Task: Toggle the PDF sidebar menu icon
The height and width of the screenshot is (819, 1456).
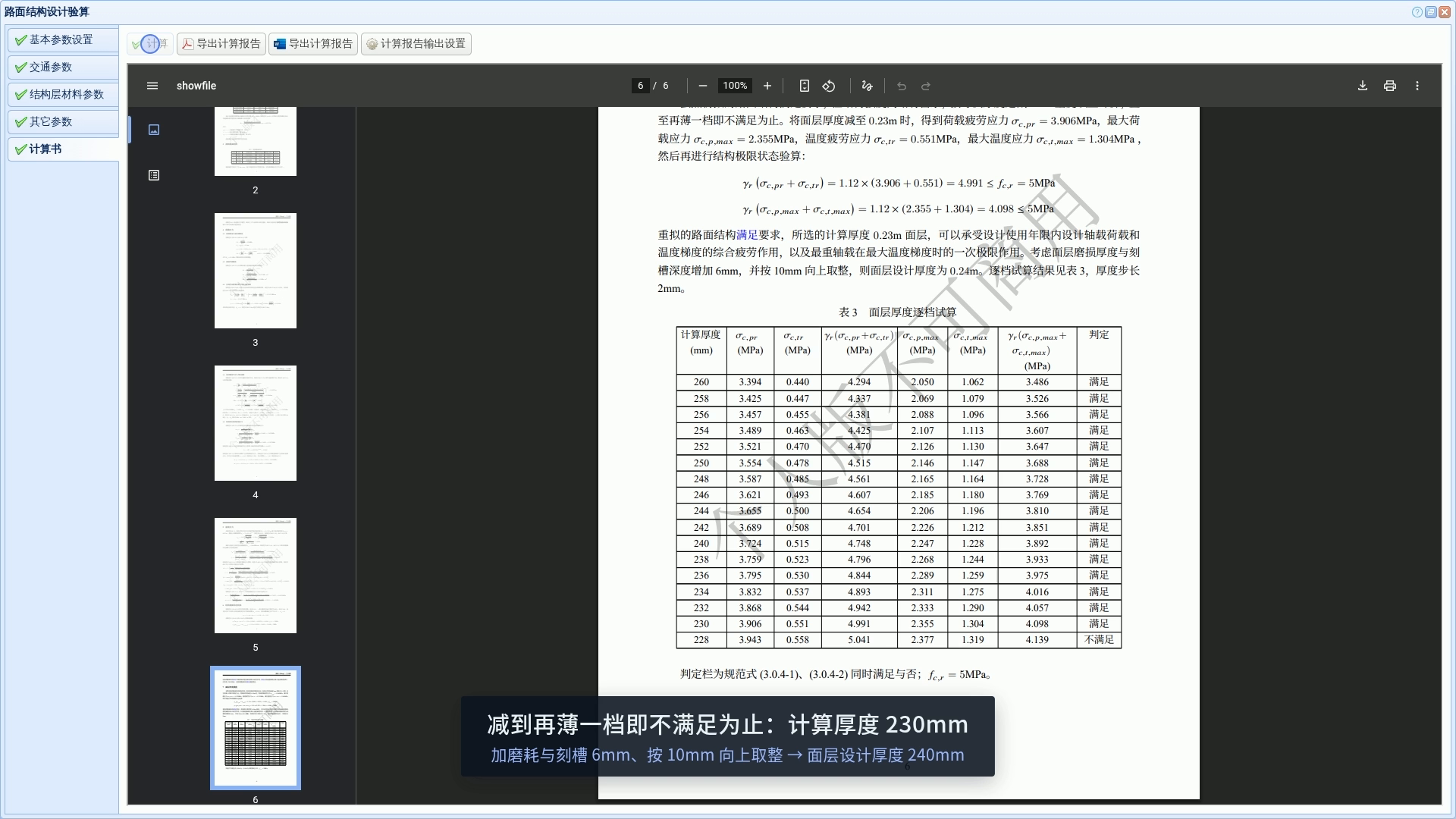Action: [x=152, y=86]
